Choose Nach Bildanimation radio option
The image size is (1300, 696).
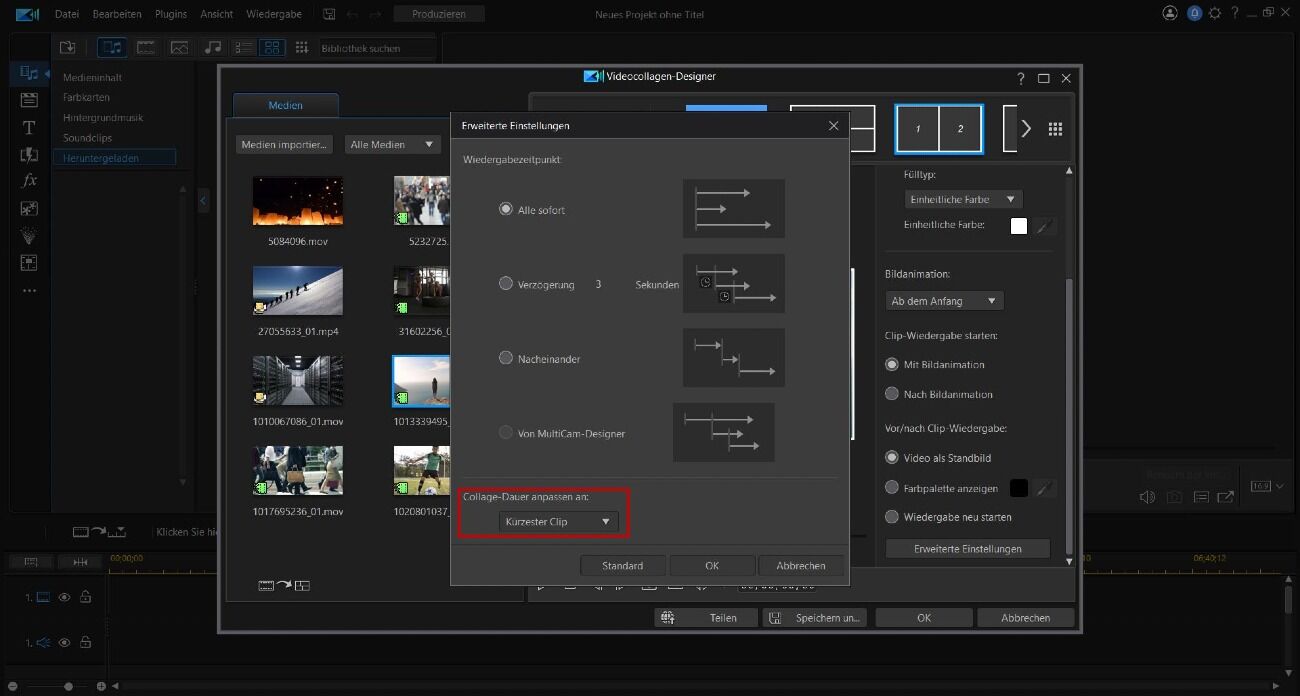pyautogui.click(x=892, y=394)
